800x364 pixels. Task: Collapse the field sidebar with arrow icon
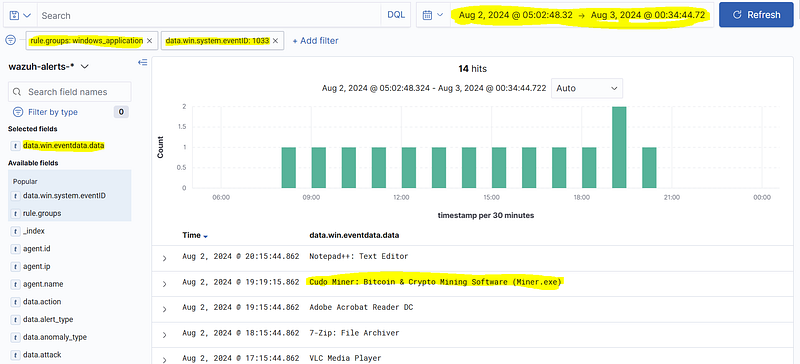click(143, 62)
